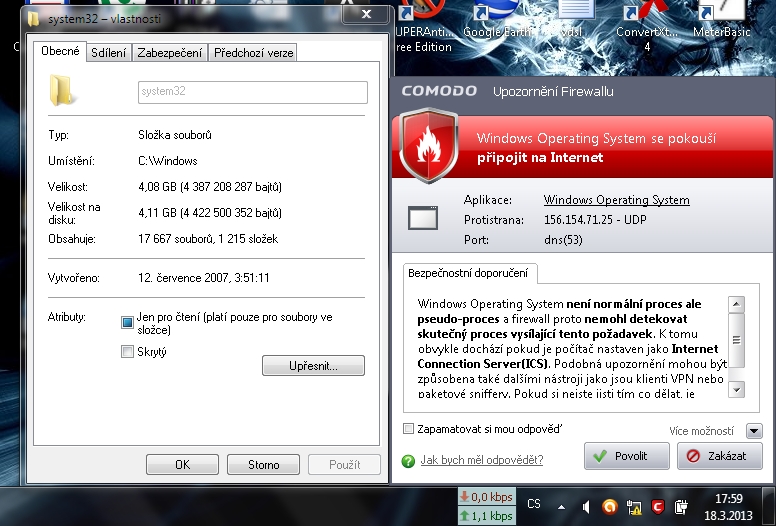Click the application window icon beside Aplikace
The image size is (776, 526).
point(423,218)
